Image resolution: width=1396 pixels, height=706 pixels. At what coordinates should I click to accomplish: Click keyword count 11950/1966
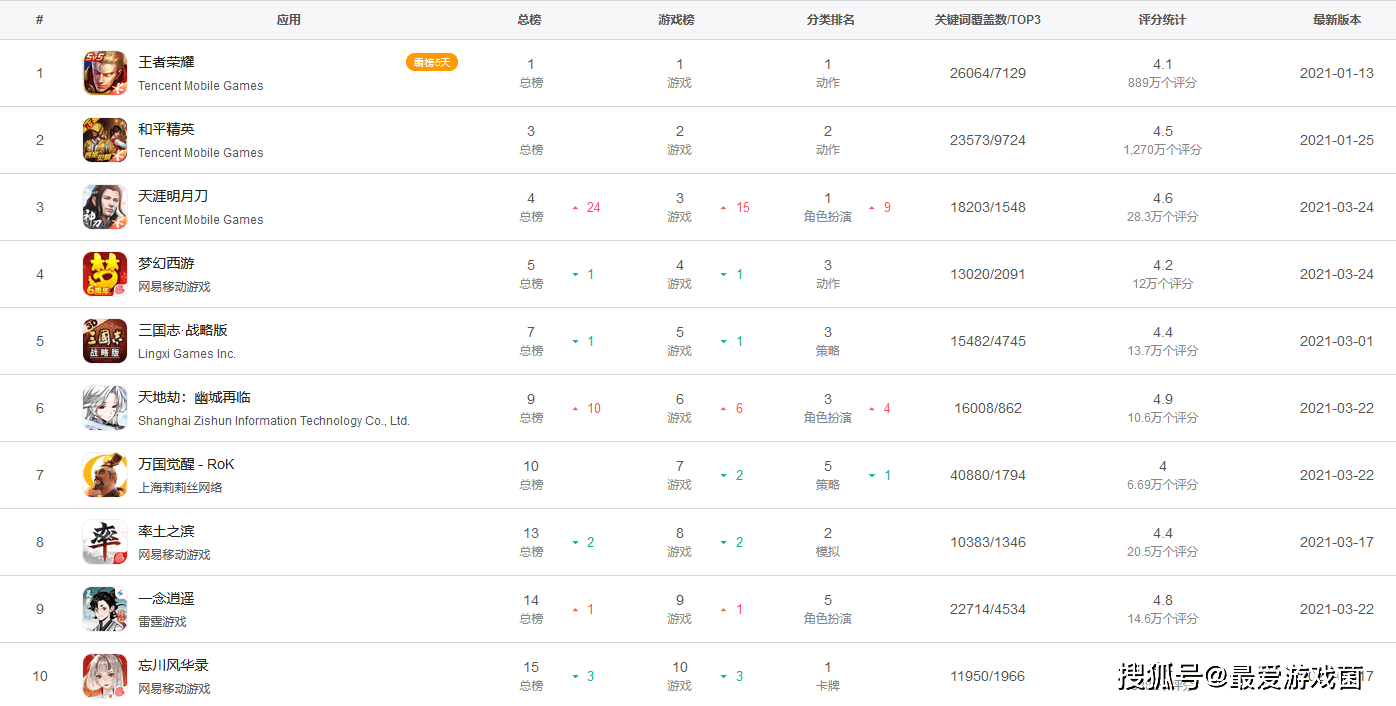[988, 676]
